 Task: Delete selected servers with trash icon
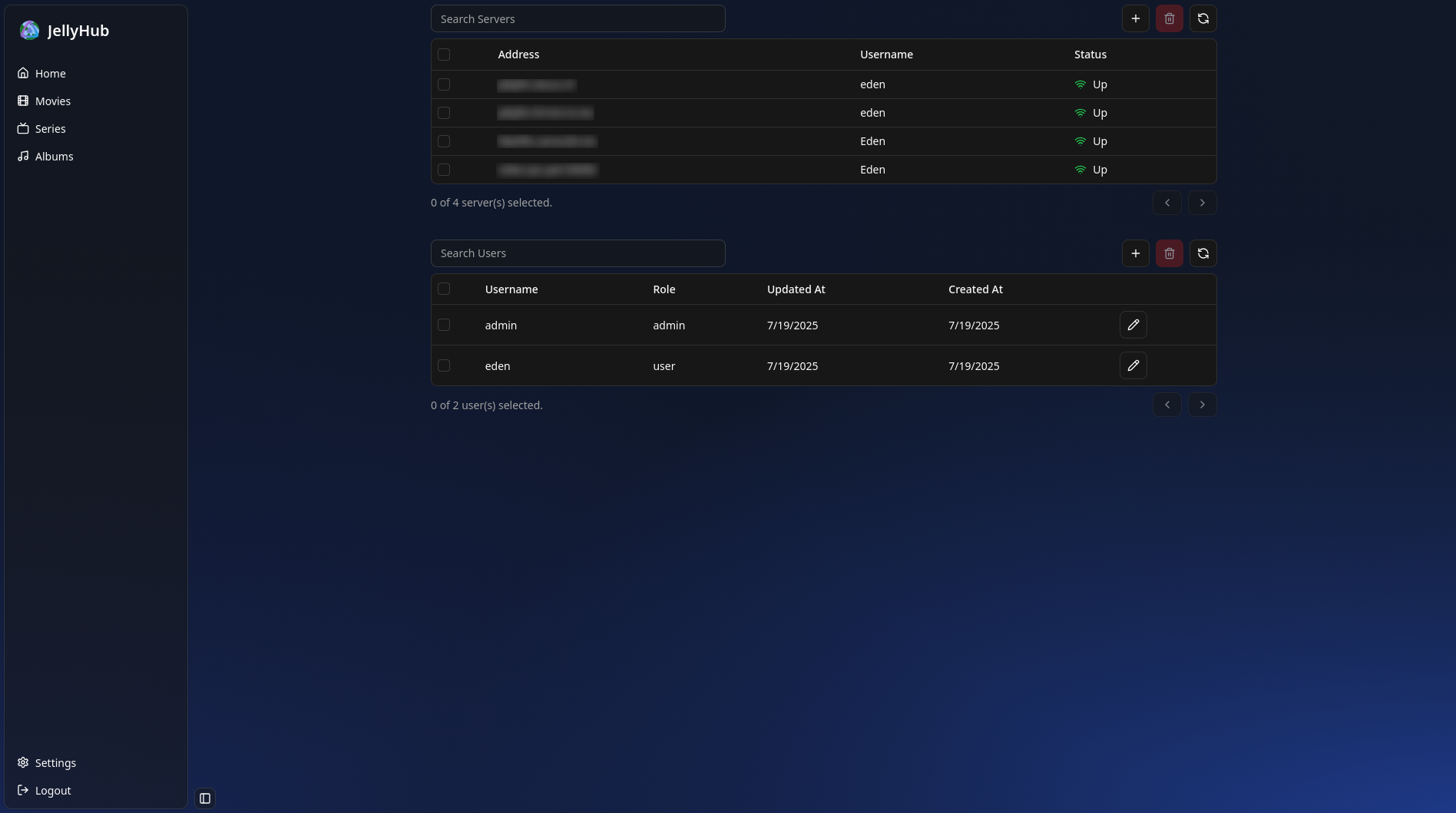(1170, 18)
